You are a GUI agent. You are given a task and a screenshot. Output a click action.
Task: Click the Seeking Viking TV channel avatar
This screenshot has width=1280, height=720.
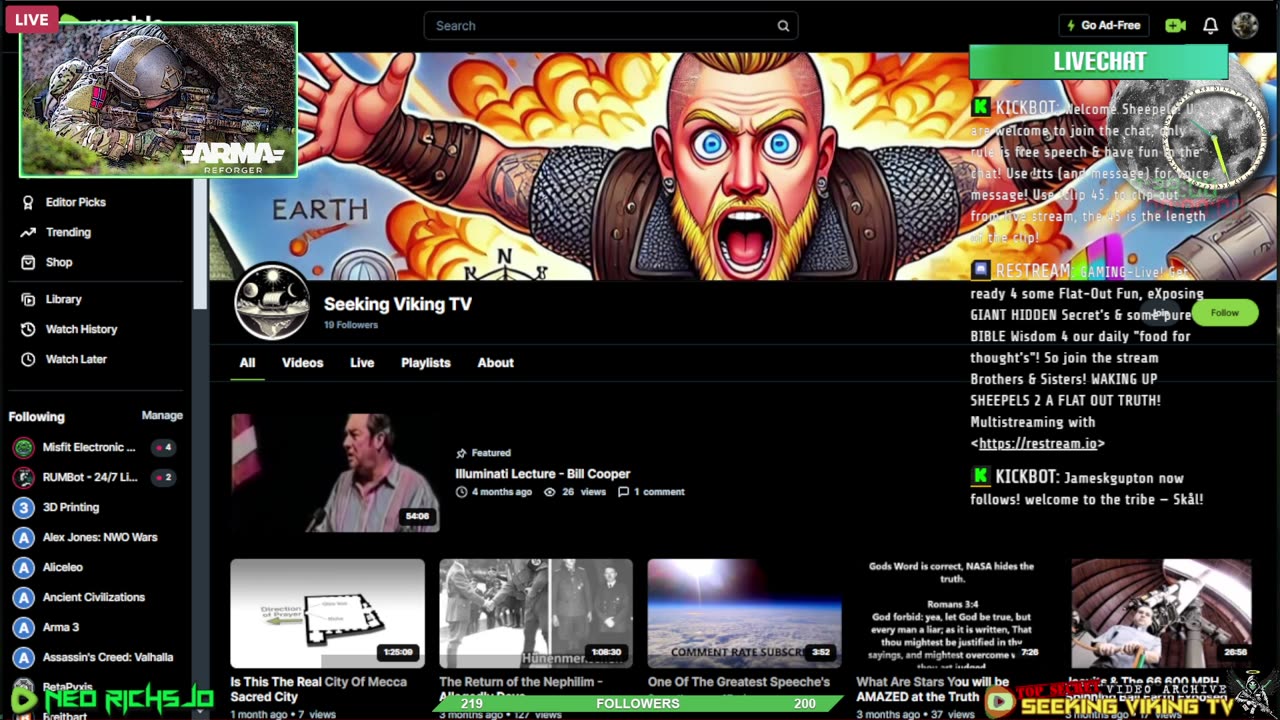(272, 302)
